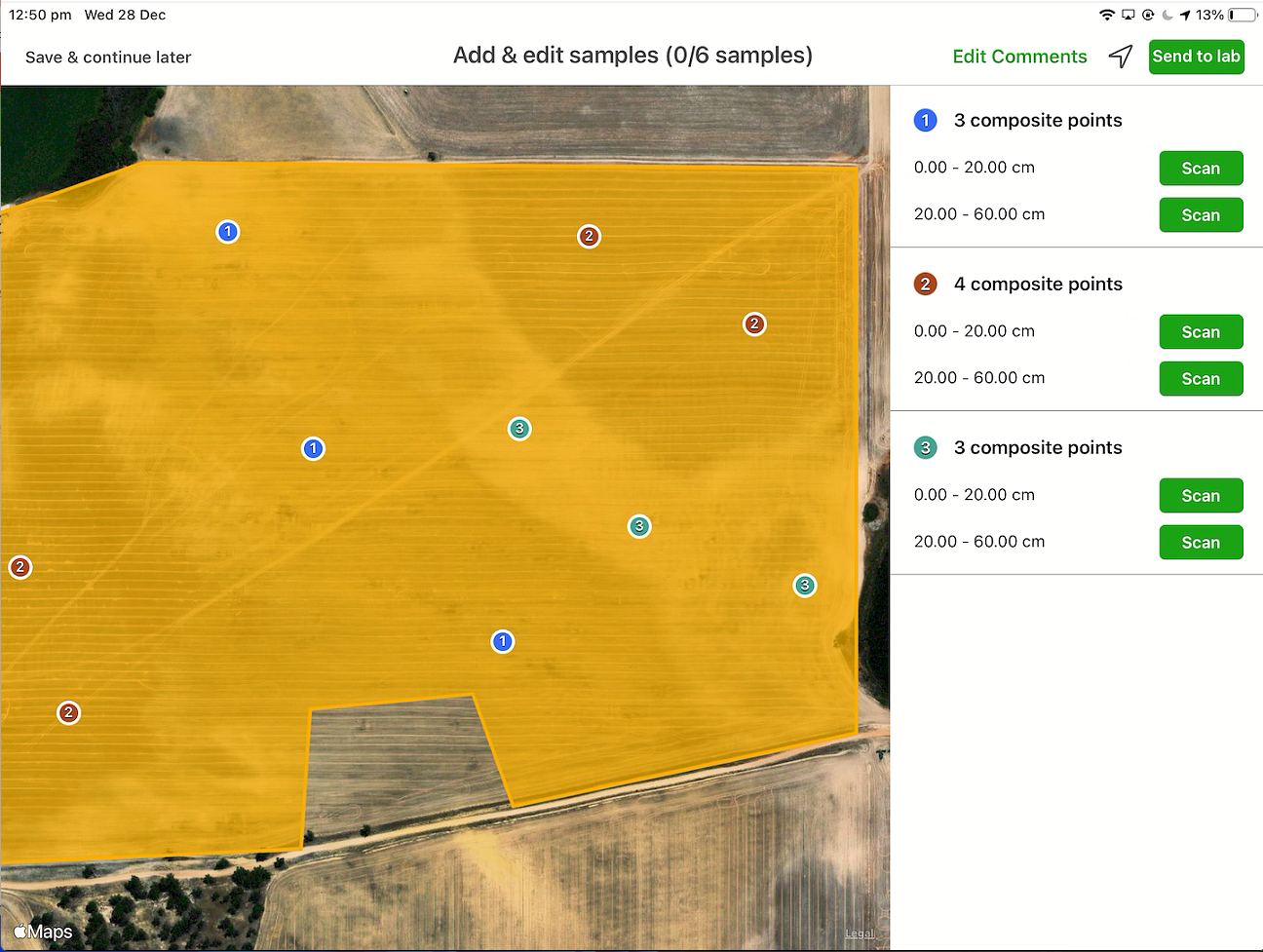This screenshot has height=952, width=1263.
Task: Tap the Wi-Fi icon in status bar
Action: pos(1107,15)
